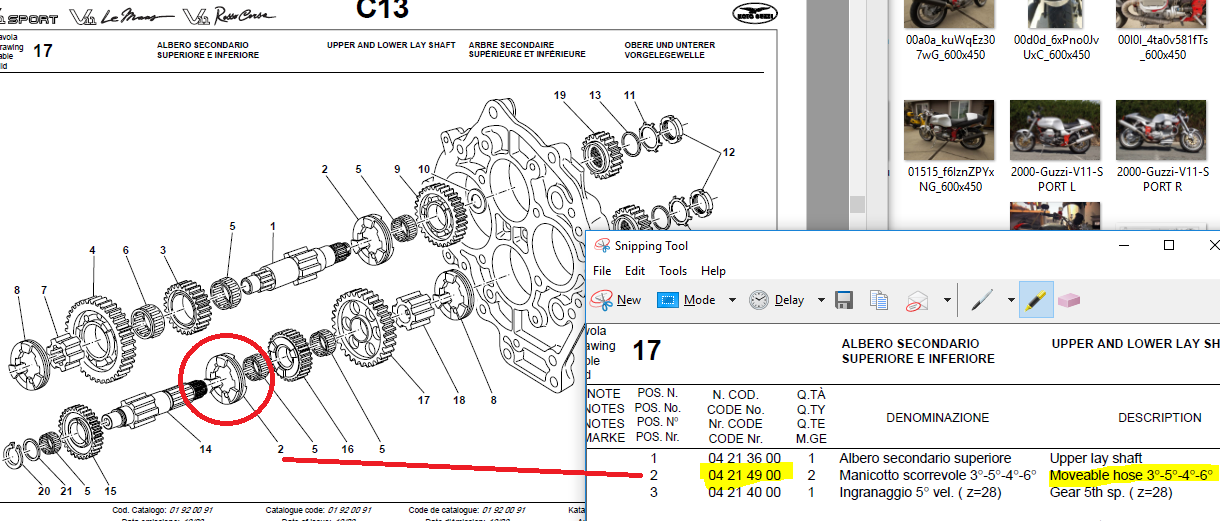Click DESCRIPTION column header in snip
1220x521 pixels.
pyautogui.click(x=1160, y=418)
